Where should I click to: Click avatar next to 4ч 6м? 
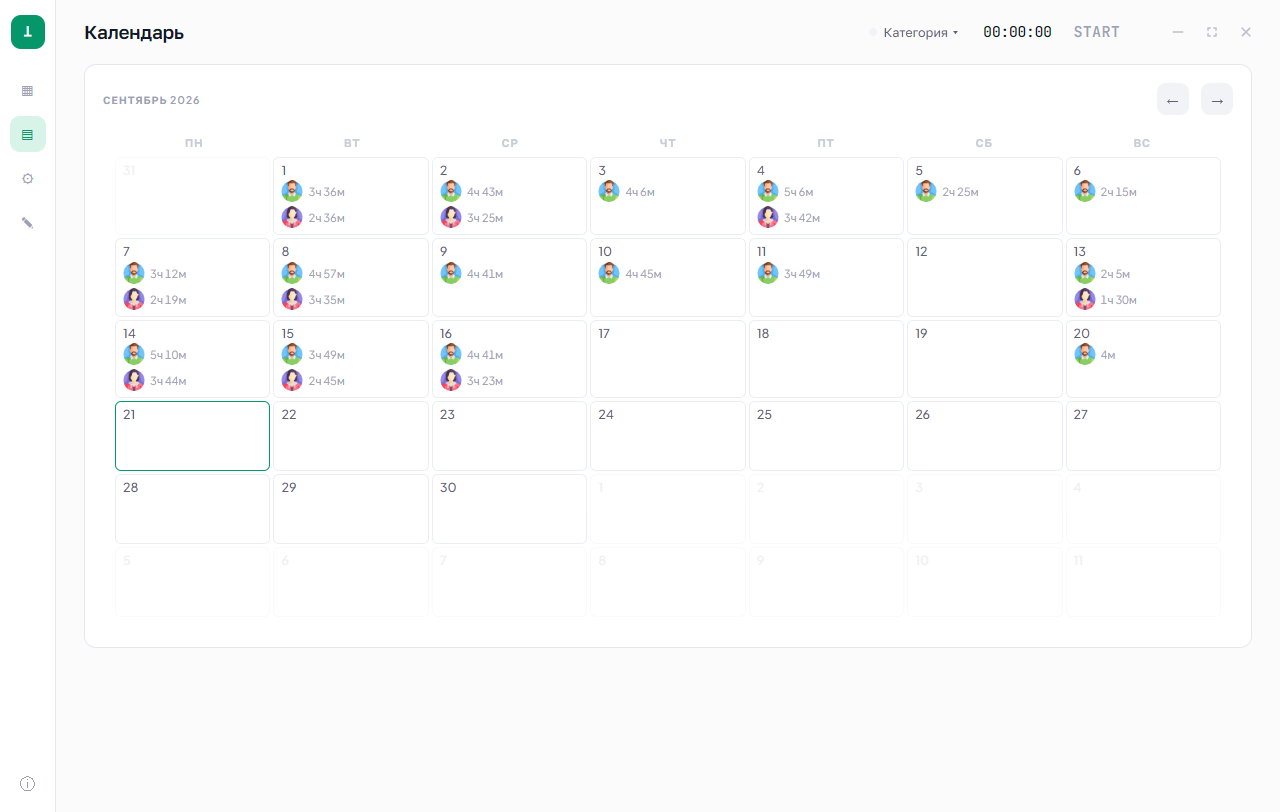tap(609, 191)
